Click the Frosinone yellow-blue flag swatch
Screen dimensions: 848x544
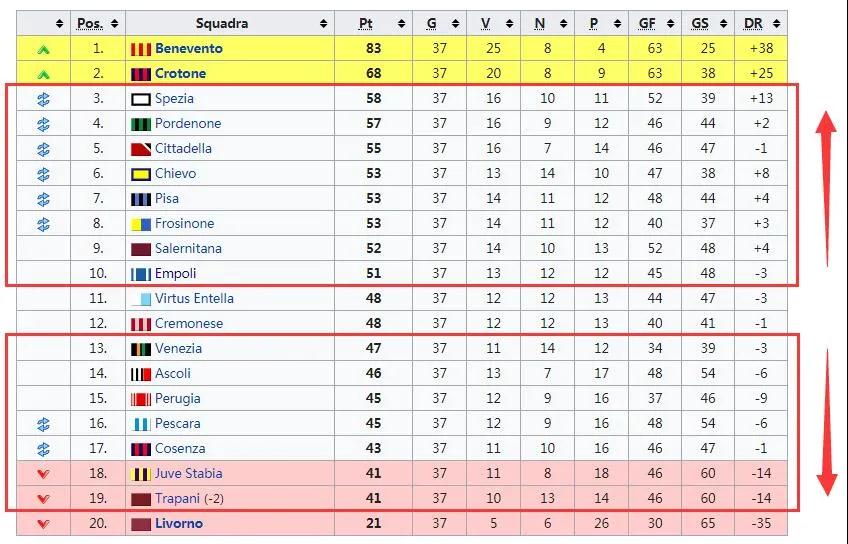[x=141, y=224]
